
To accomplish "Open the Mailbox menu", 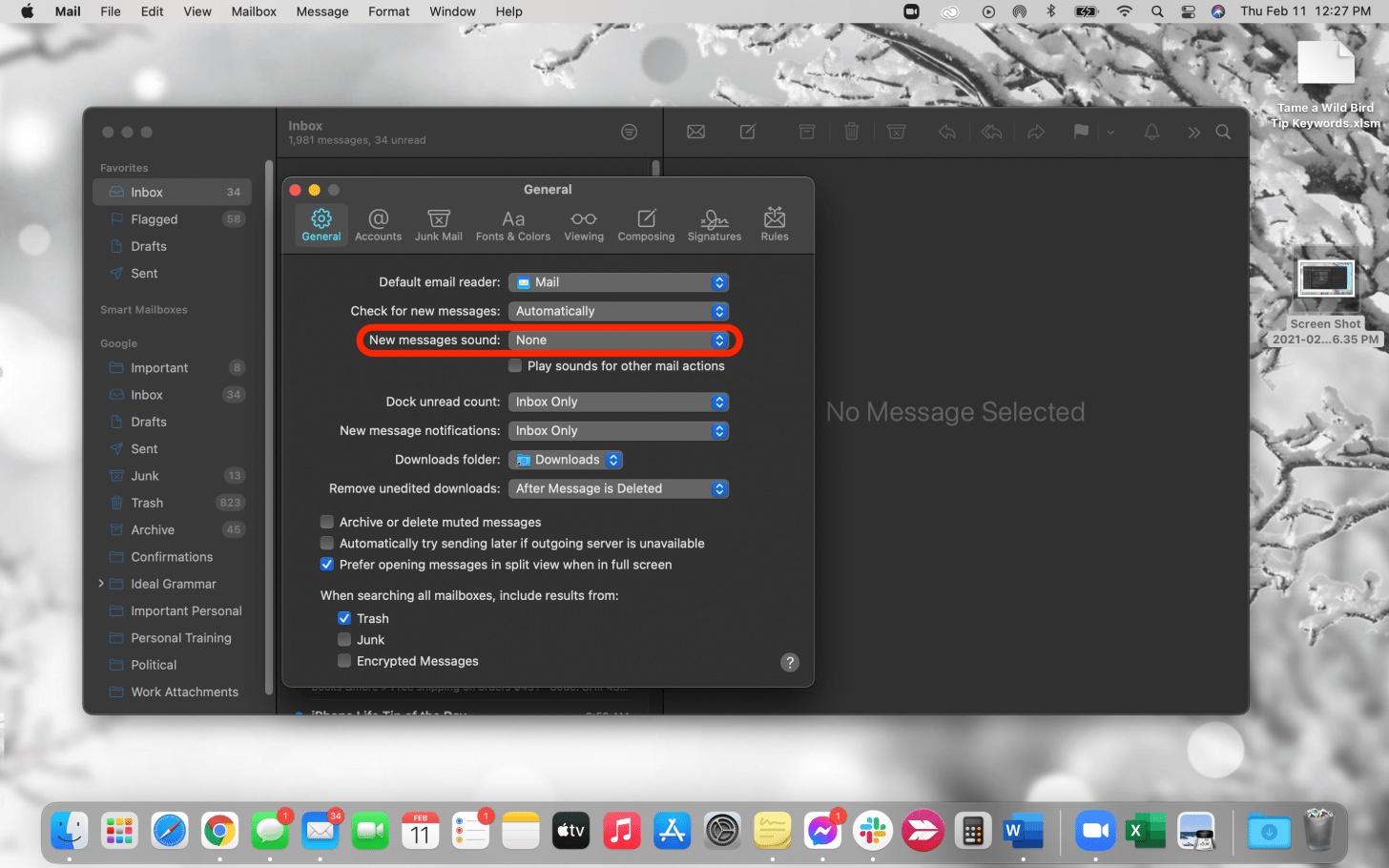I will [253, 11].
